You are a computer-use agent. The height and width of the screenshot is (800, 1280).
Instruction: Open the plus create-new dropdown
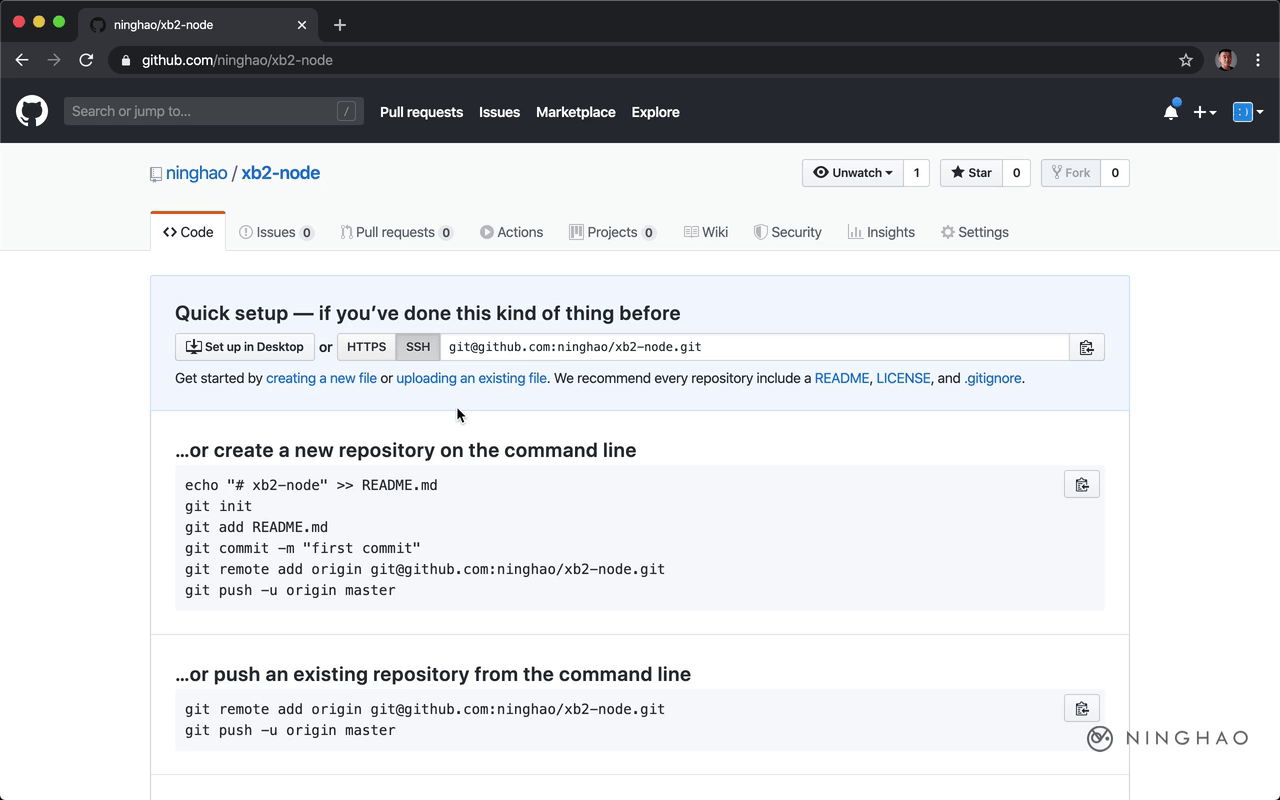(x=1205, y=112)
